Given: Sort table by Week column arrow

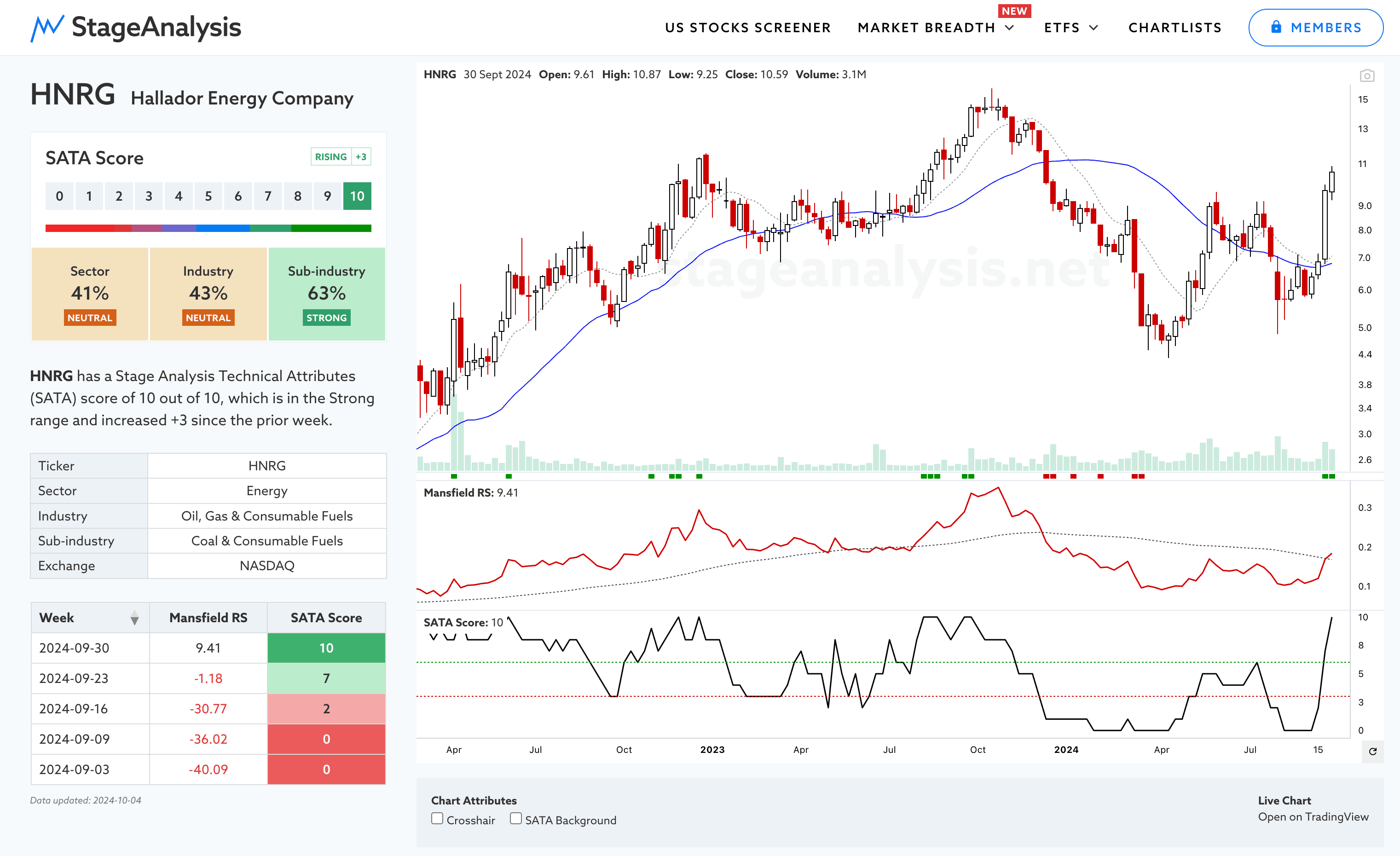Looking at the screenshot, I should 134,618.
